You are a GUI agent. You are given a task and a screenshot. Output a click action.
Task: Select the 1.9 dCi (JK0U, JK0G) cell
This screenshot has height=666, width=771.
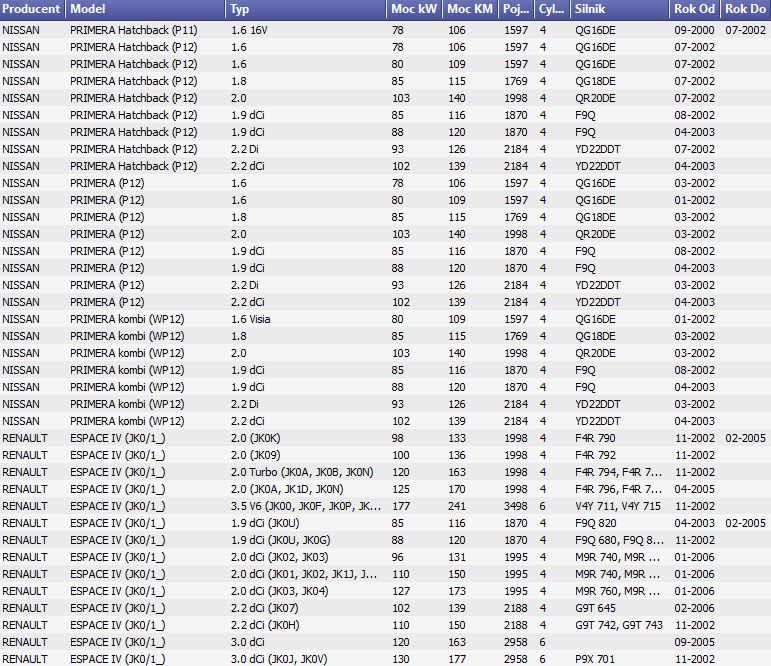coord(281,540)
